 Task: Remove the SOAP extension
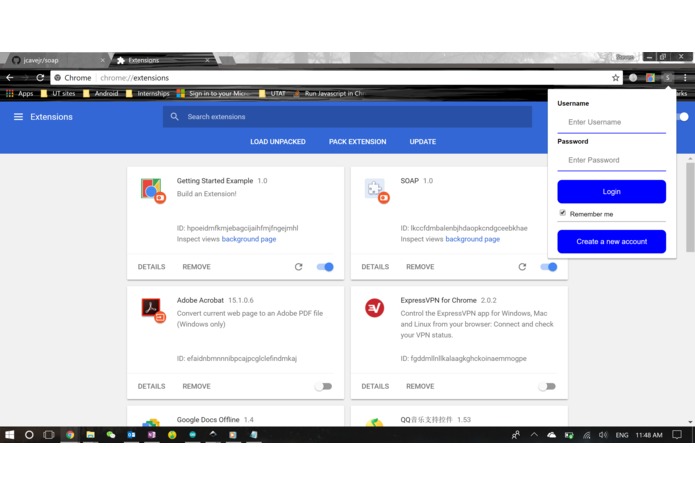pyautogui.click(x=420, y=267)
